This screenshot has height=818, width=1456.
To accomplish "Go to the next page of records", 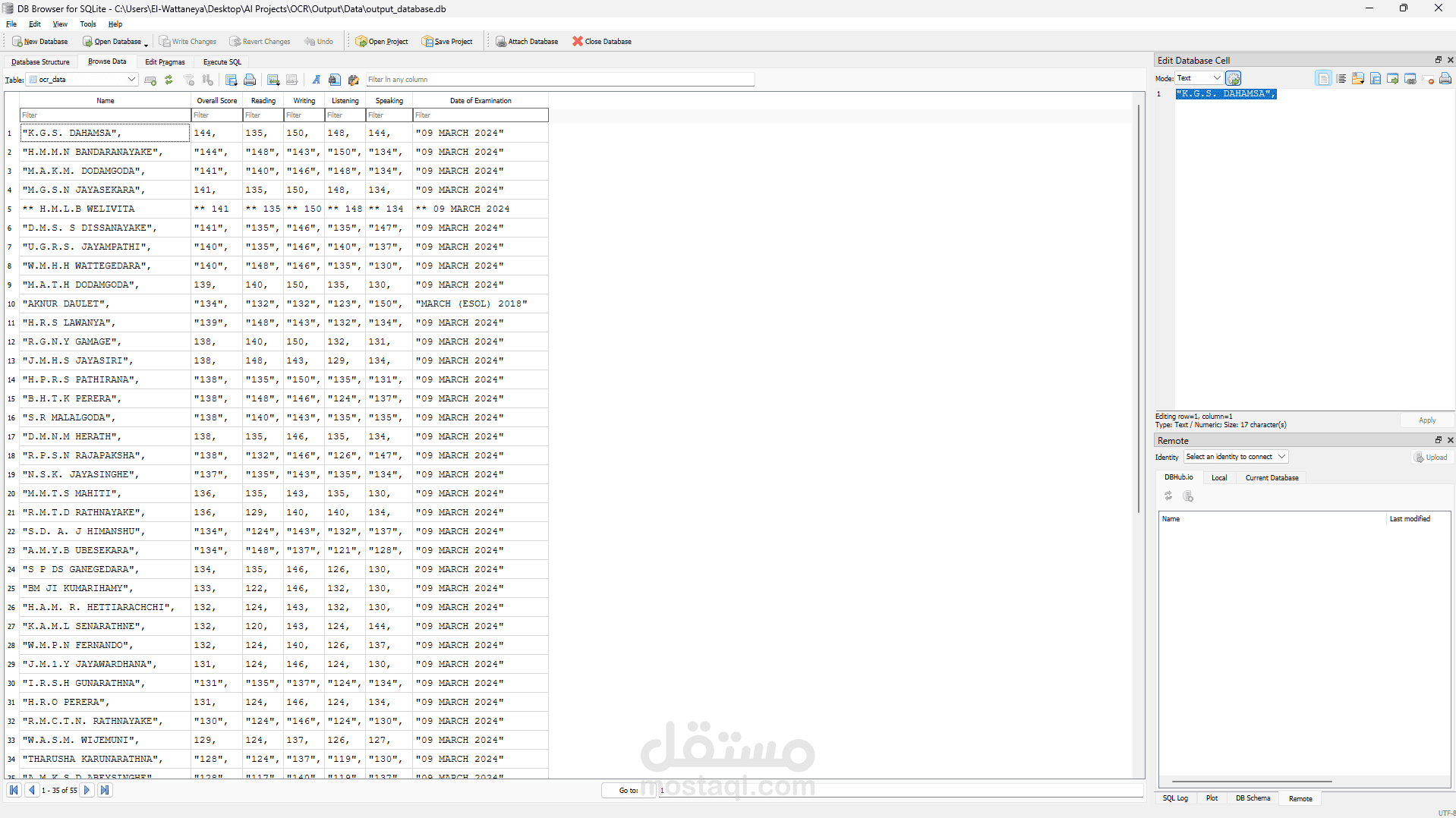I will [87, 791].
